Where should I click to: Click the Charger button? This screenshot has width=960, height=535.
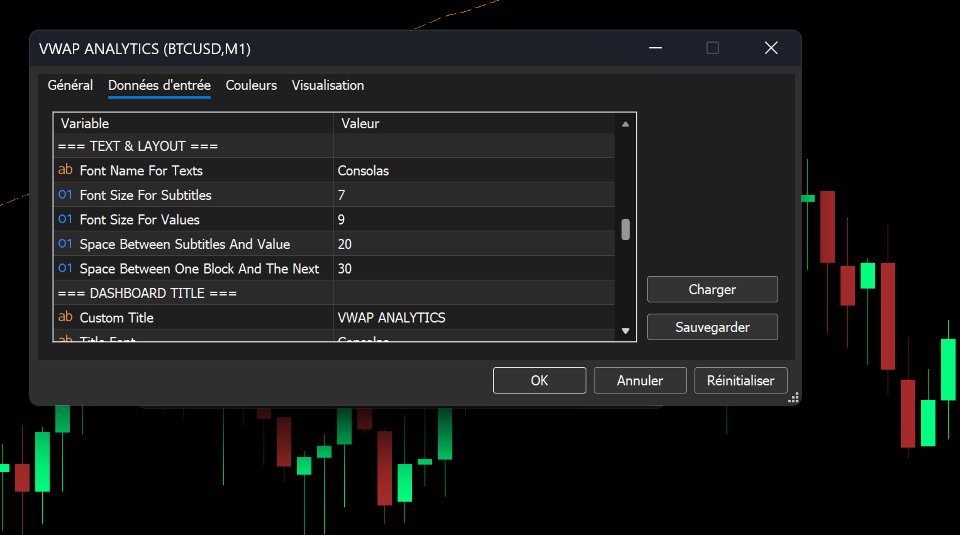712,289
